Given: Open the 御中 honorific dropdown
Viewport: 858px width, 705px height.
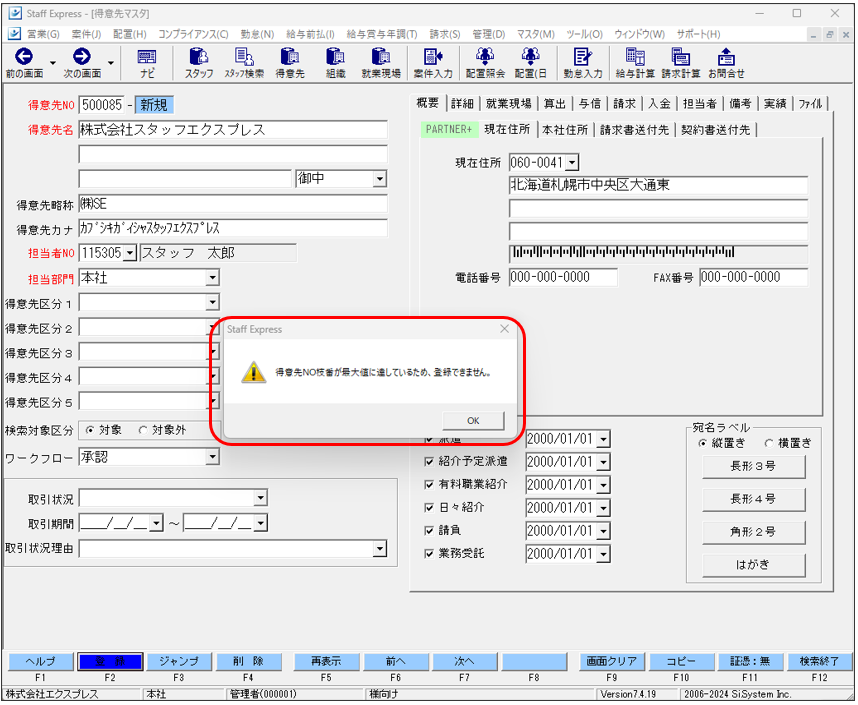Looking at the screenshot, I should pos(380,179).
